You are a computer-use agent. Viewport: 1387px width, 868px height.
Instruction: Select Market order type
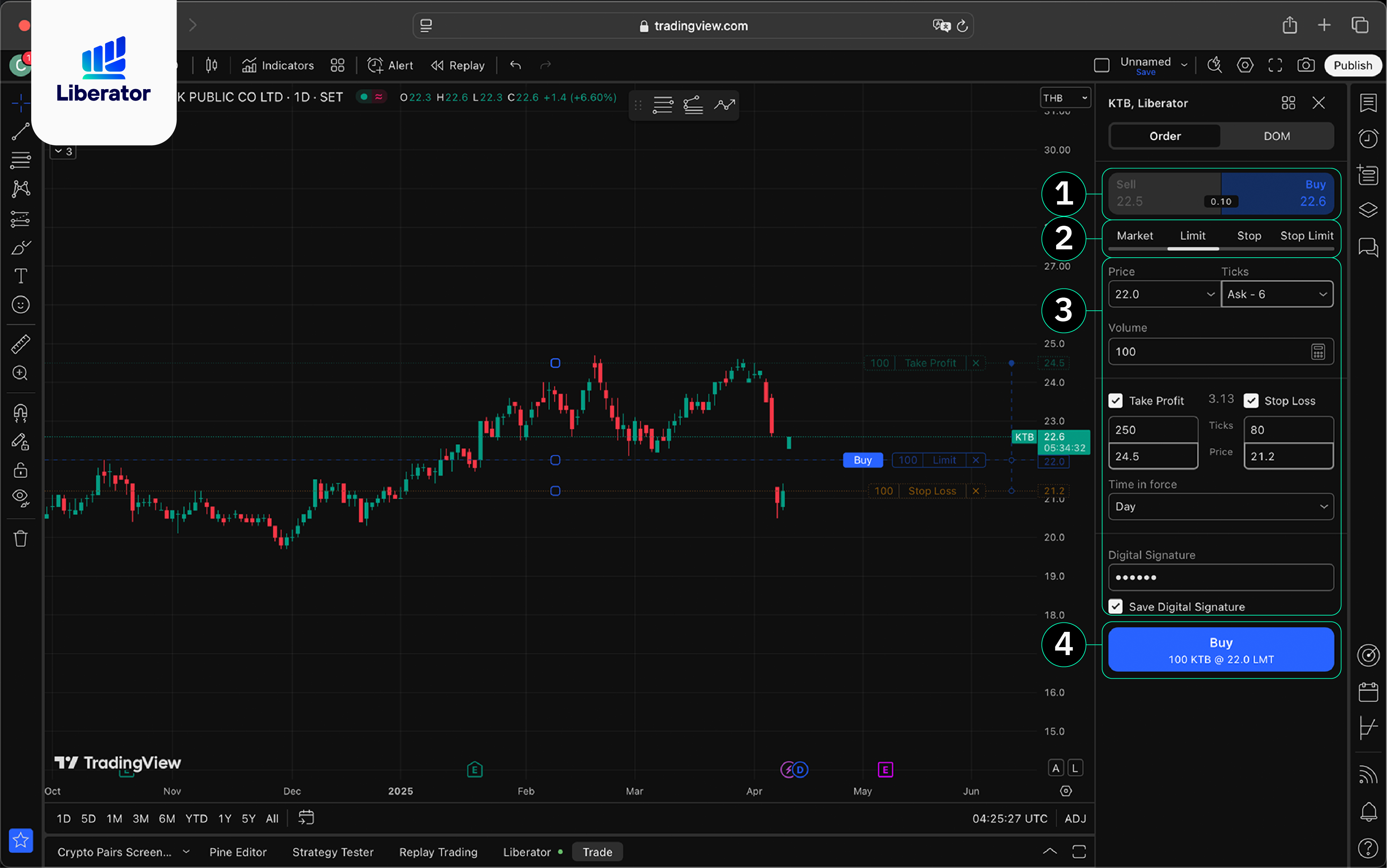(1135, 236)
